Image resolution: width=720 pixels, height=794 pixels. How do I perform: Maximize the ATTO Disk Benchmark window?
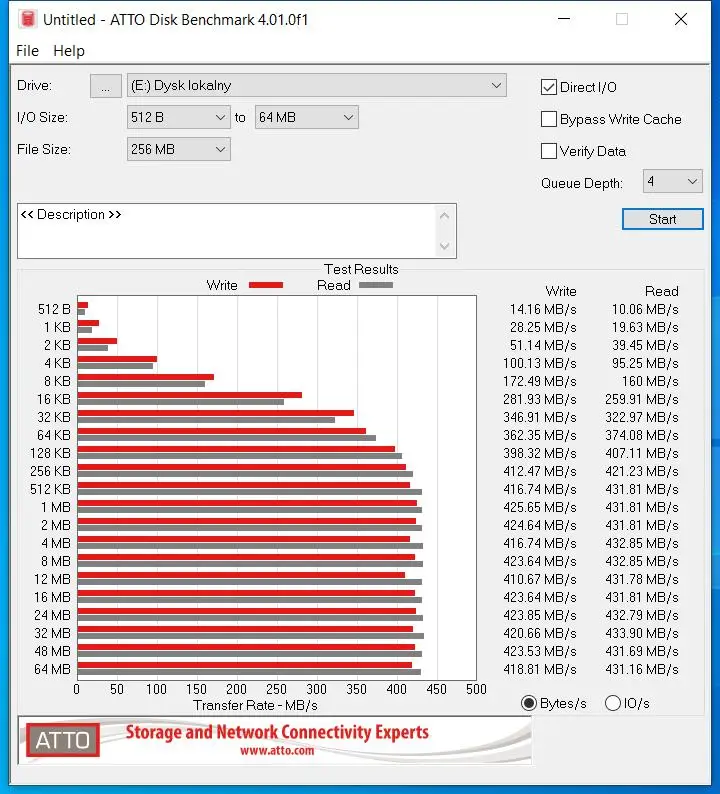coord(622,19)
